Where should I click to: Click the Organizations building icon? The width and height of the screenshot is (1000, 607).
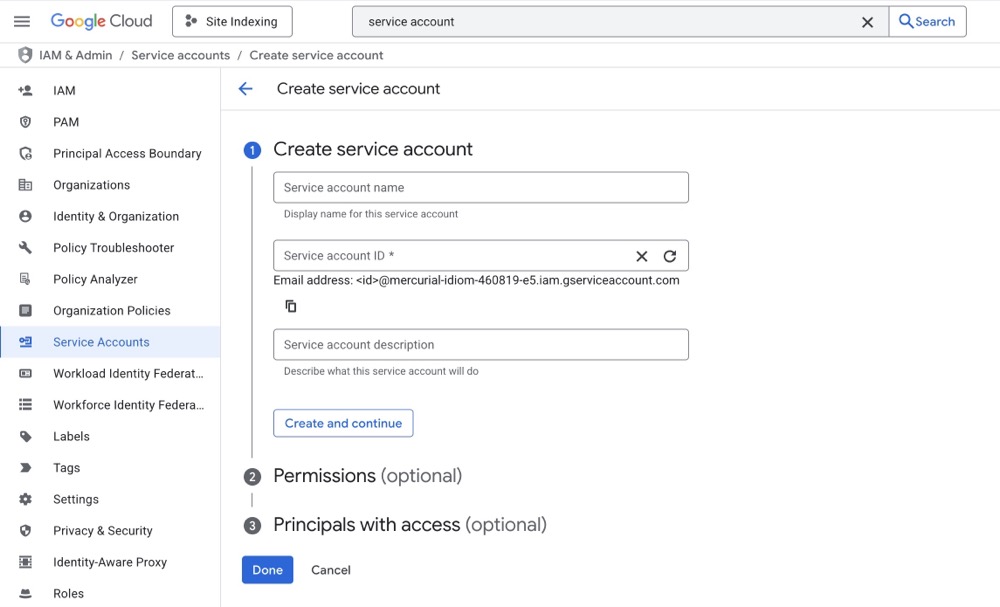(x=26, y=185)
